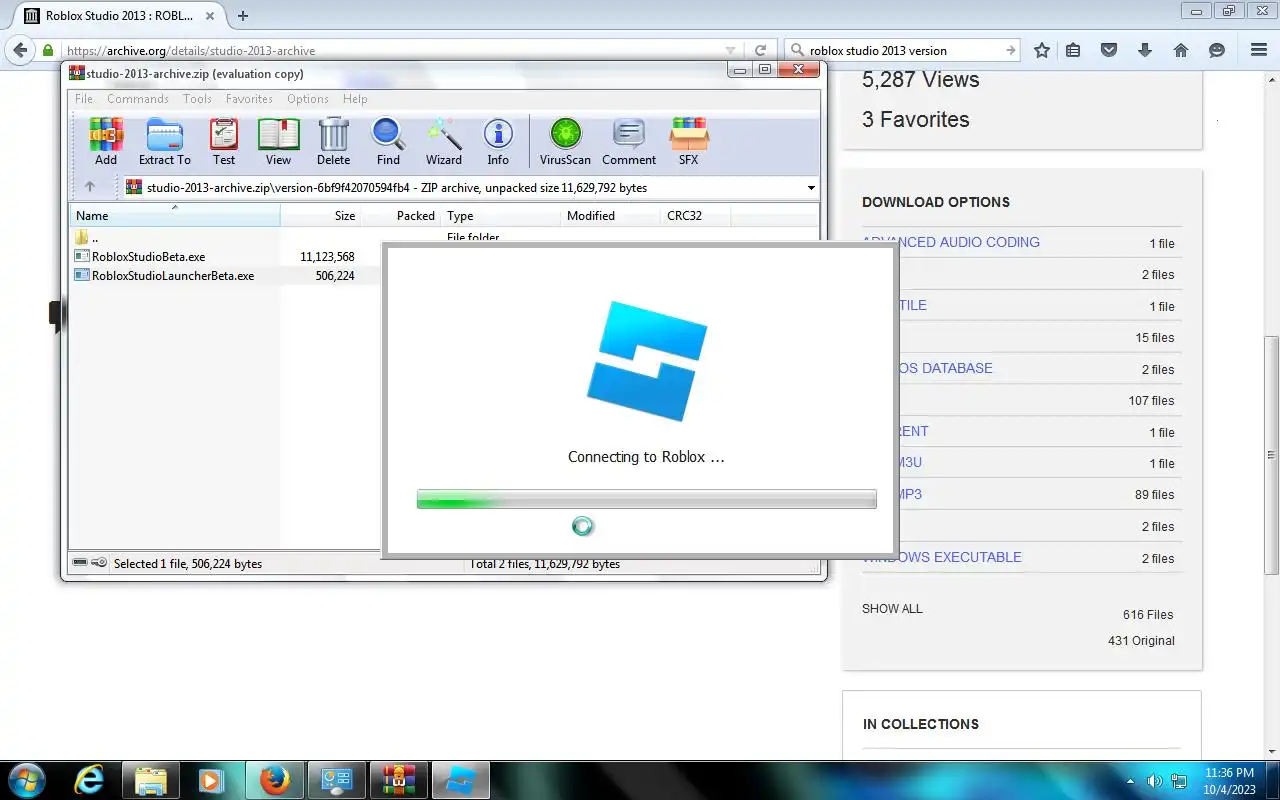Expand the archive path dropdown
This screenshot has height=800, width=1280.
tap(811, 187)
